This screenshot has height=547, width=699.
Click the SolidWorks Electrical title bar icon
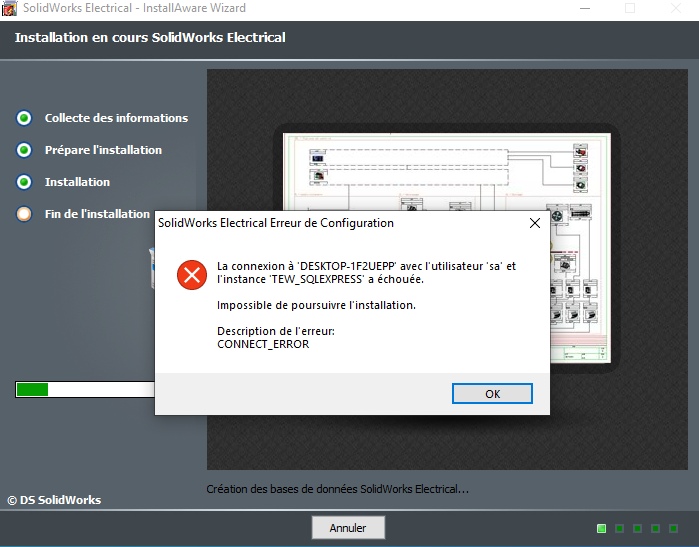(x=9, y=8)
